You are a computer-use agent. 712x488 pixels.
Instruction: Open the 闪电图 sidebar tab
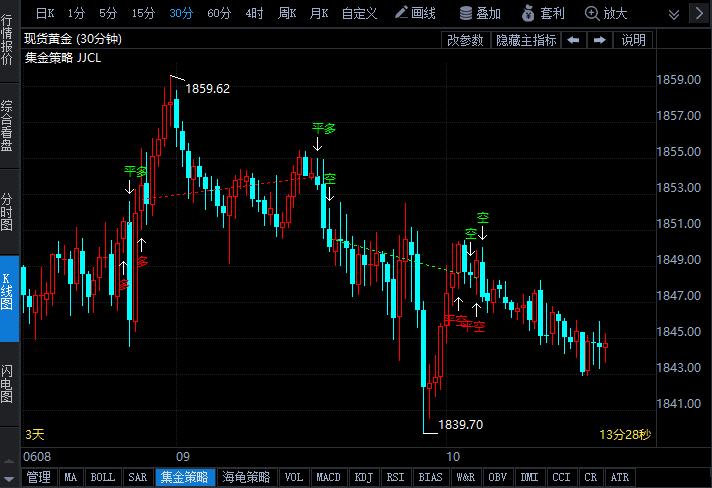click(x=7, y=384)
